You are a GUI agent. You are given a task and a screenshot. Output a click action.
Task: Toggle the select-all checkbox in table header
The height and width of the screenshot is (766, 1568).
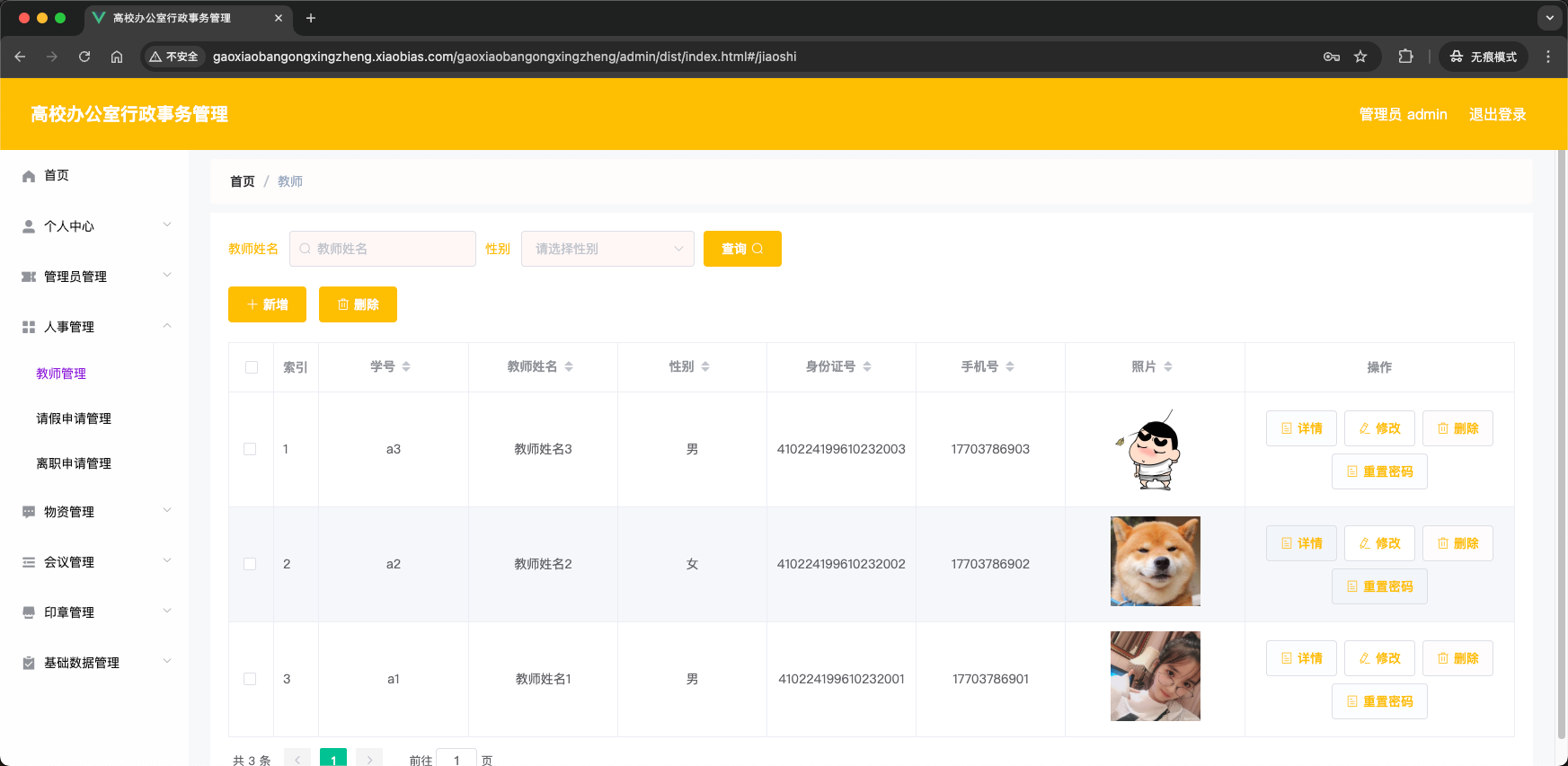coord(252,367)
